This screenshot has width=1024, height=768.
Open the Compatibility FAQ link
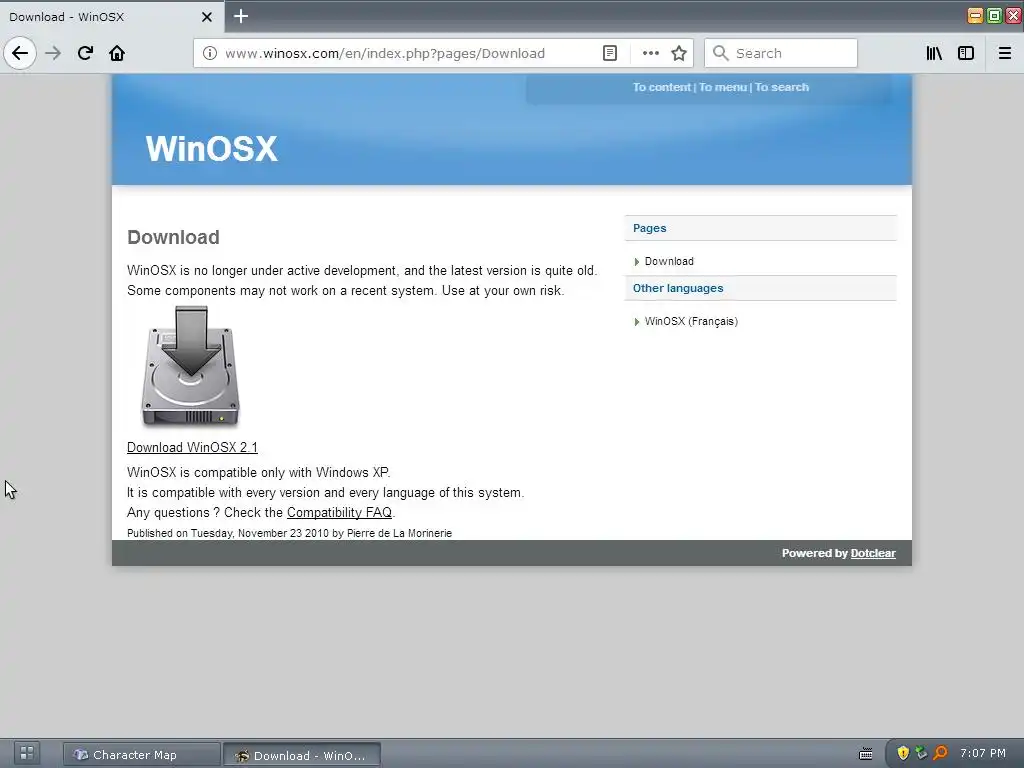[340, 513]
